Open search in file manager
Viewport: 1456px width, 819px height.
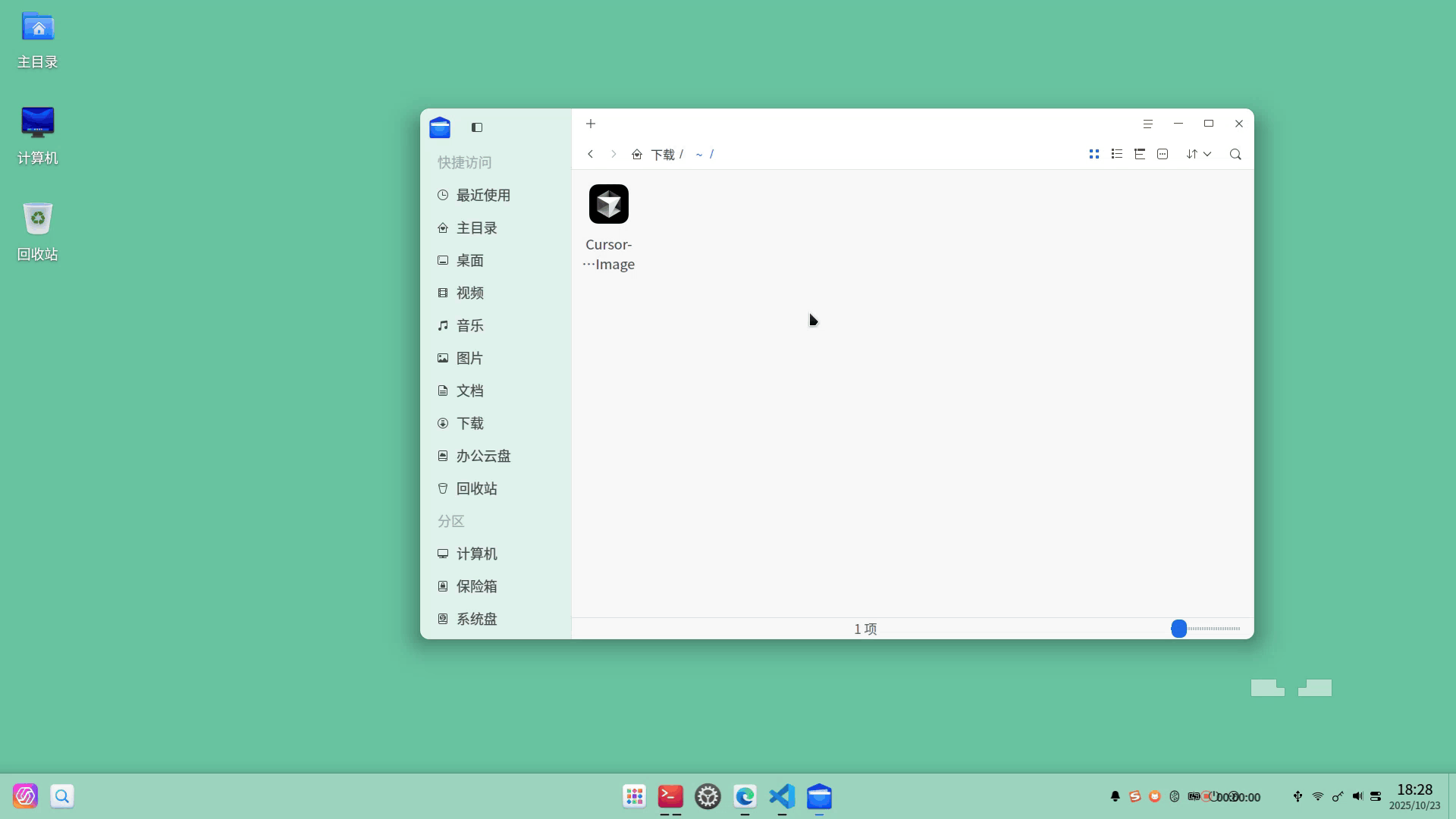1235,155
